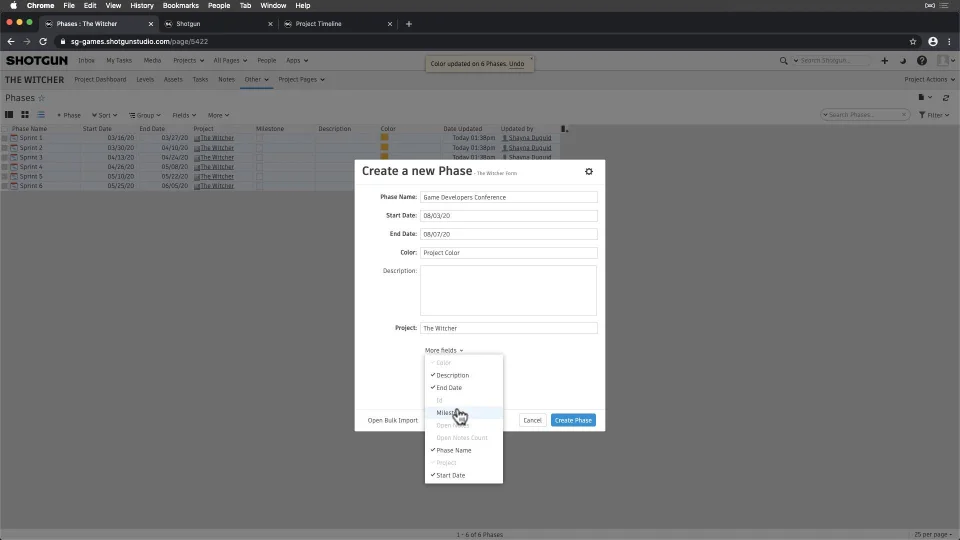Expand the All Pages menu
This screenshot has height=540, width=960.
click(230, 61)
